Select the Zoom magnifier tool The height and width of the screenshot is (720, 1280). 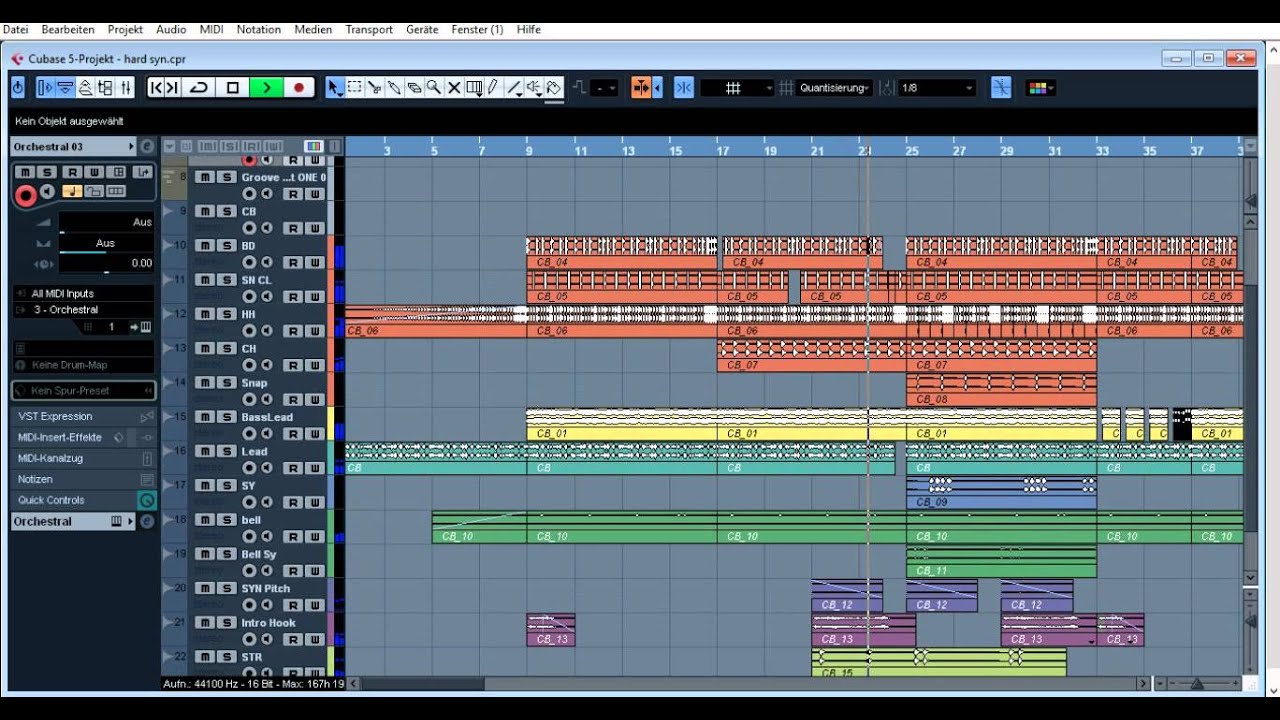tap(434, 88)
